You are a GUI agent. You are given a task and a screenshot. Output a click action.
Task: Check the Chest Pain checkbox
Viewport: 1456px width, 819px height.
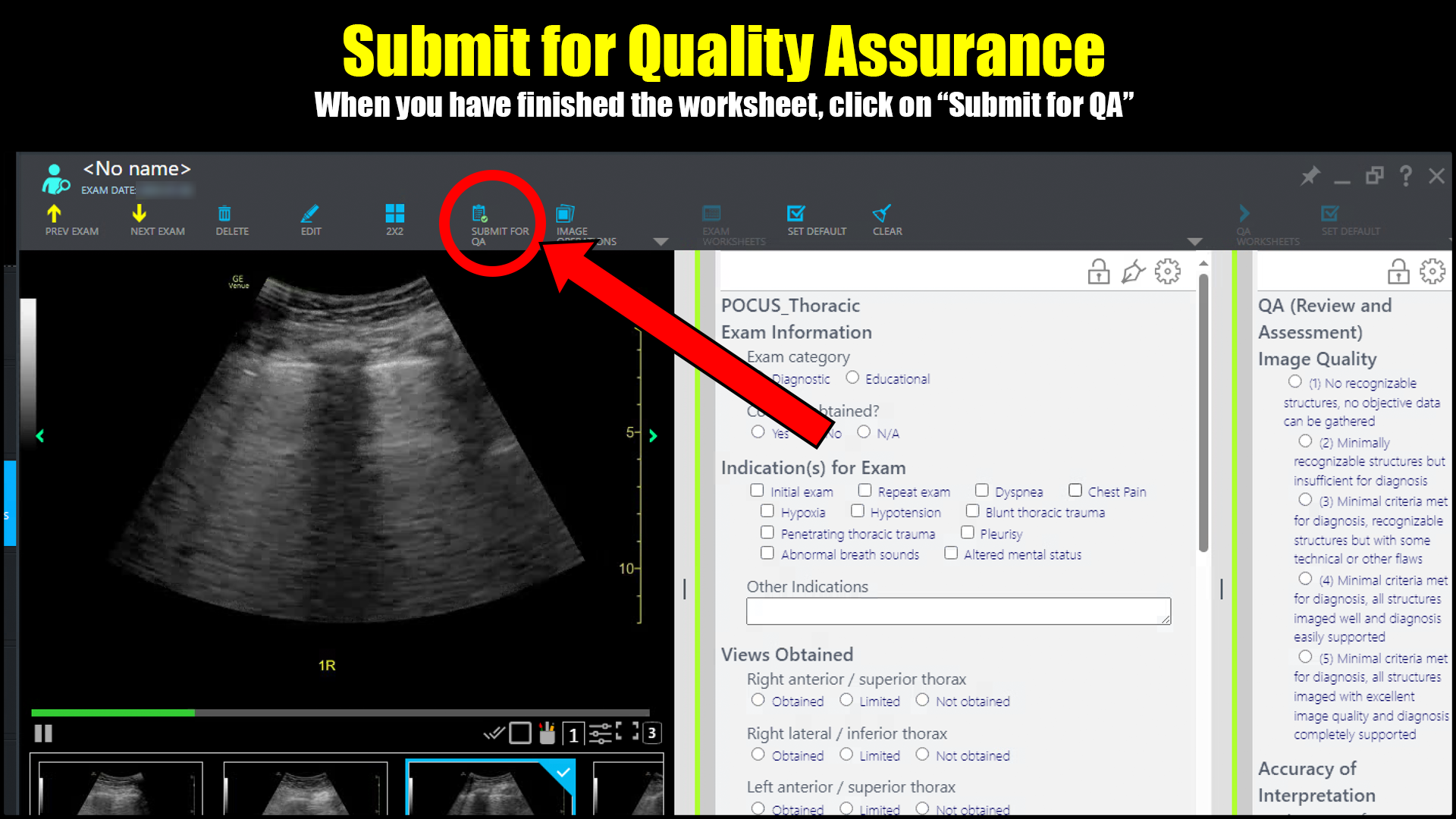1075,491
